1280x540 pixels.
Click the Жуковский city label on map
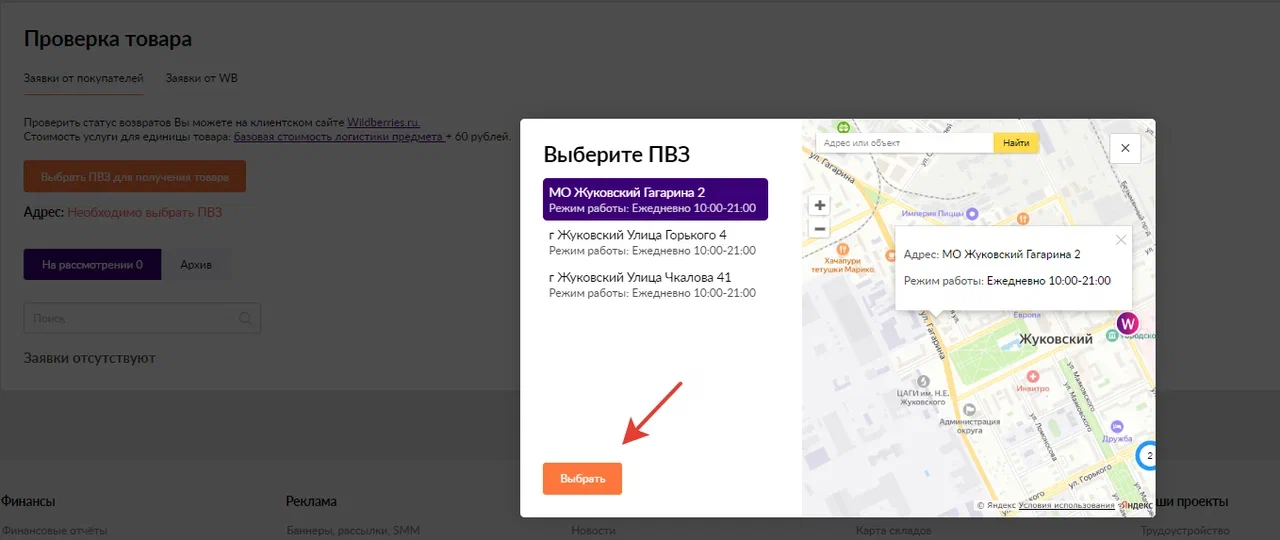[1055, 340]
